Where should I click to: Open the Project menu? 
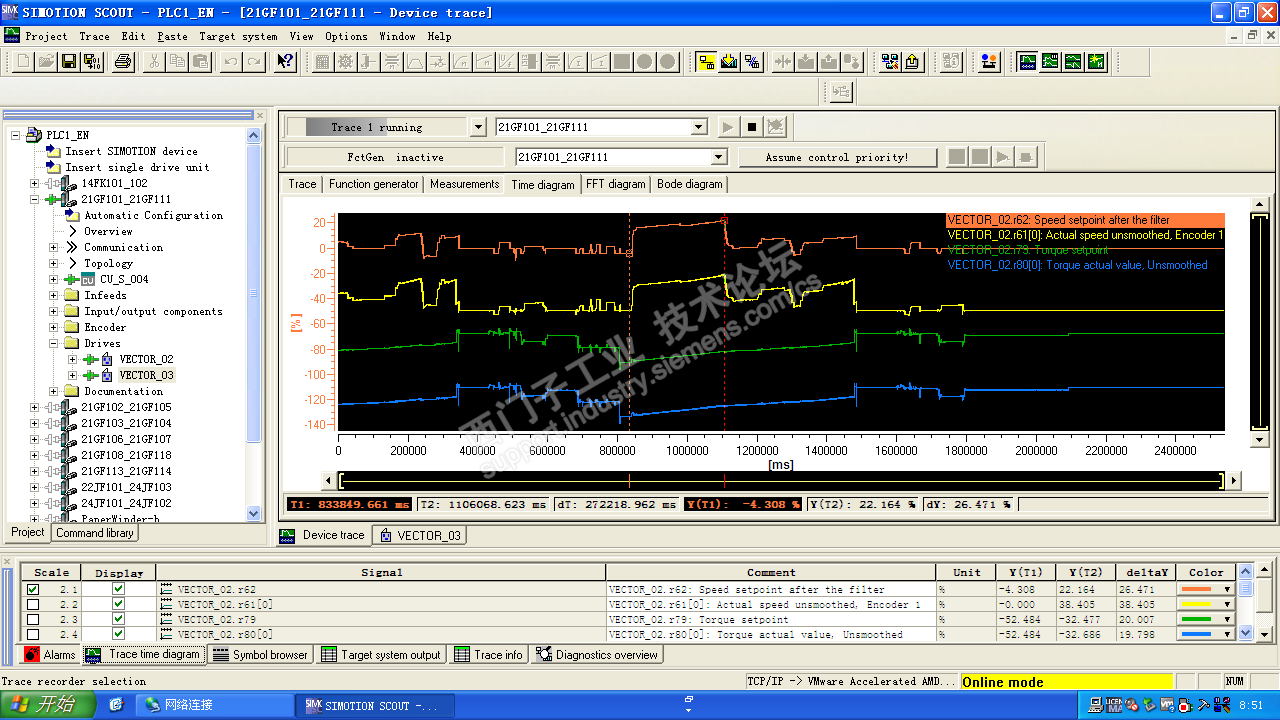46,36
